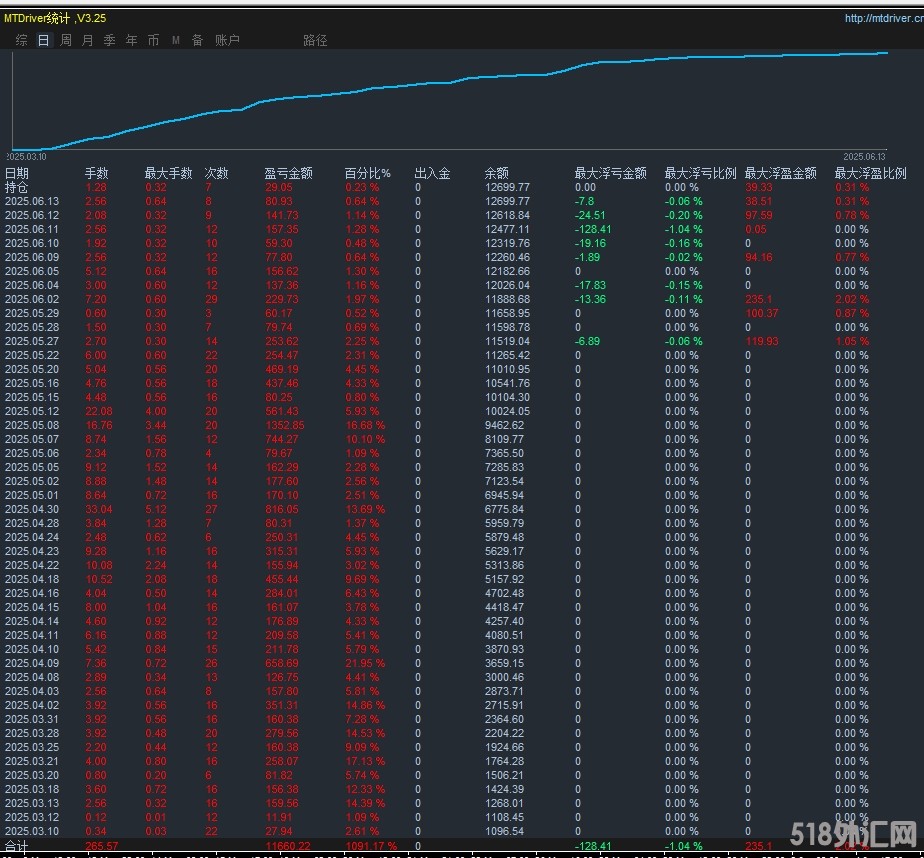Click the 余额 column header
924x858 pixels.
[497, 173]
